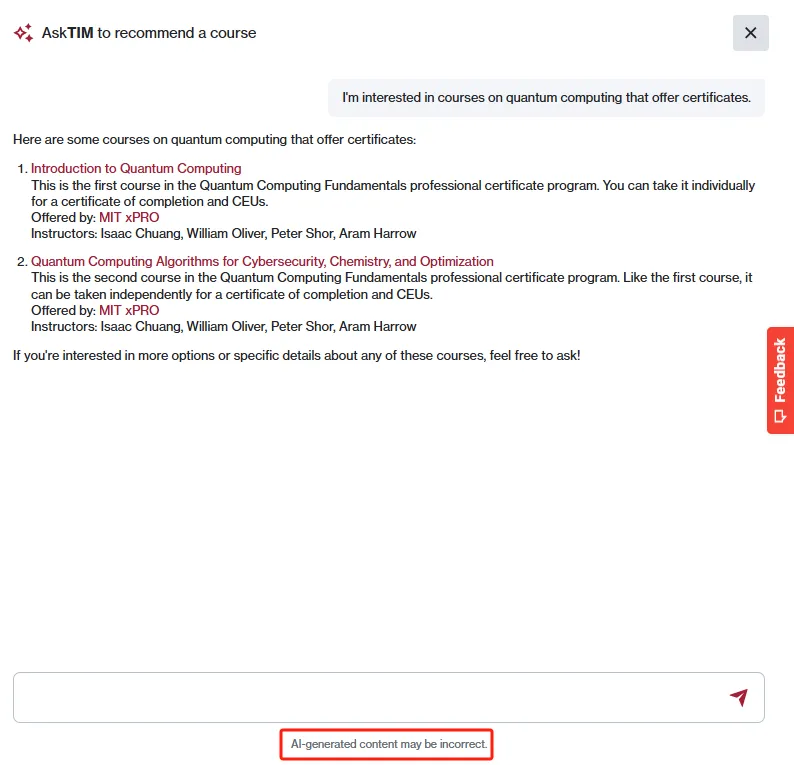Click the second course description paragraph

tap(391, 286)
